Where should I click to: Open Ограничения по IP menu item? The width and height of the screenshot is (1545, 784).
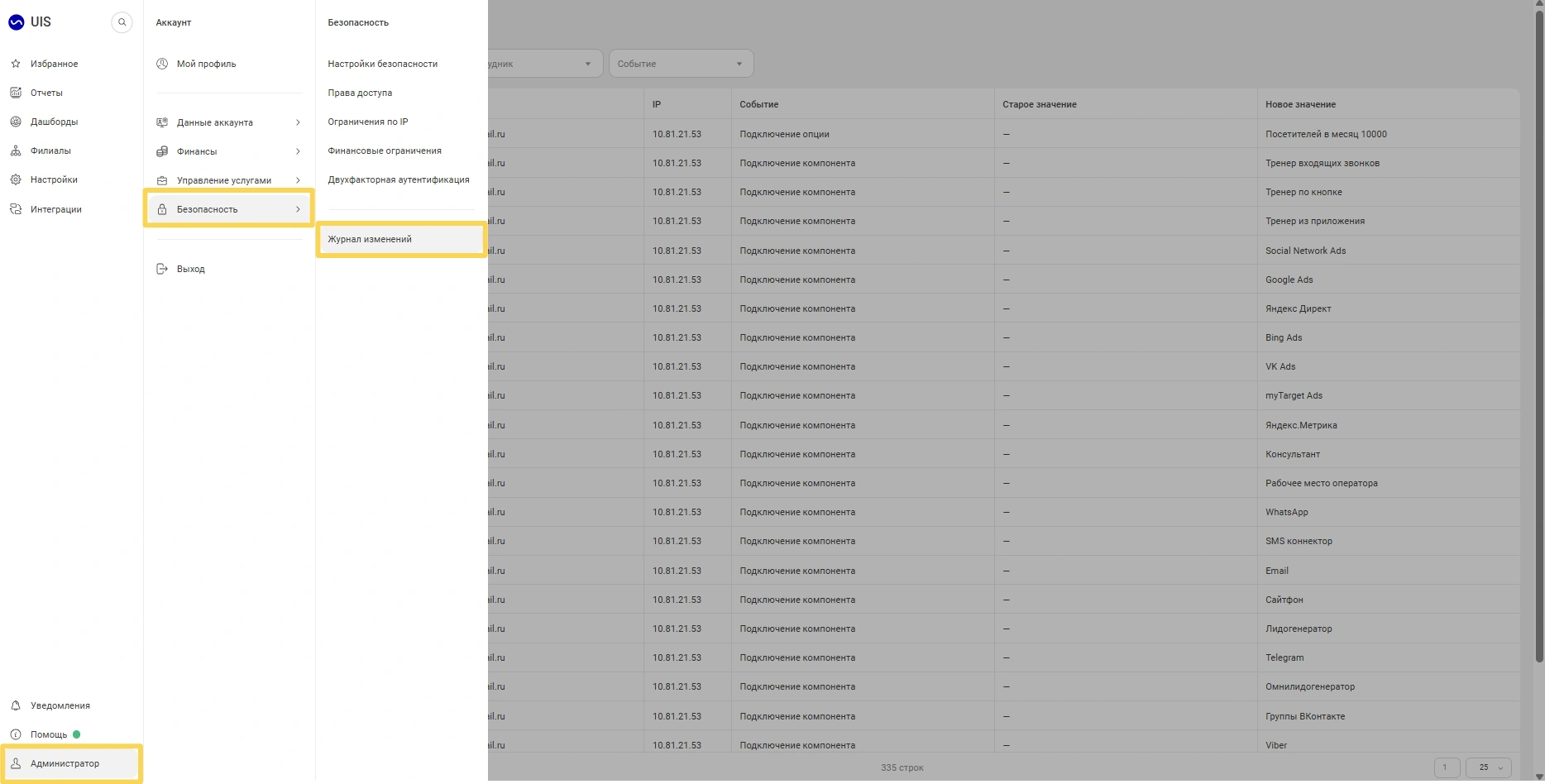click(368, 122)
